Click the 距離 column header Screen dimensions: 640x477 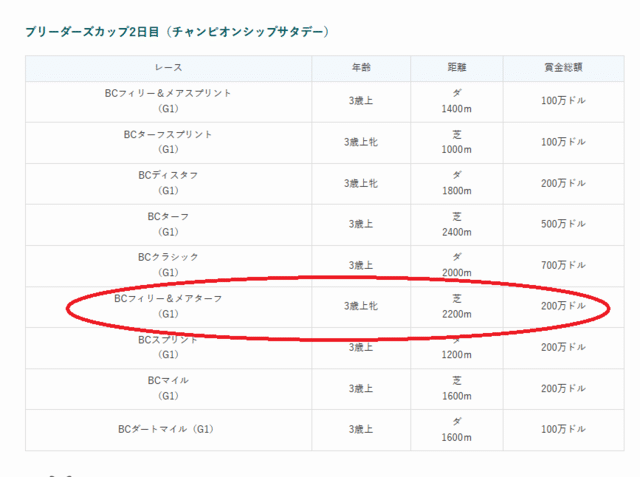pyautogui.click(x=456, y=68)
